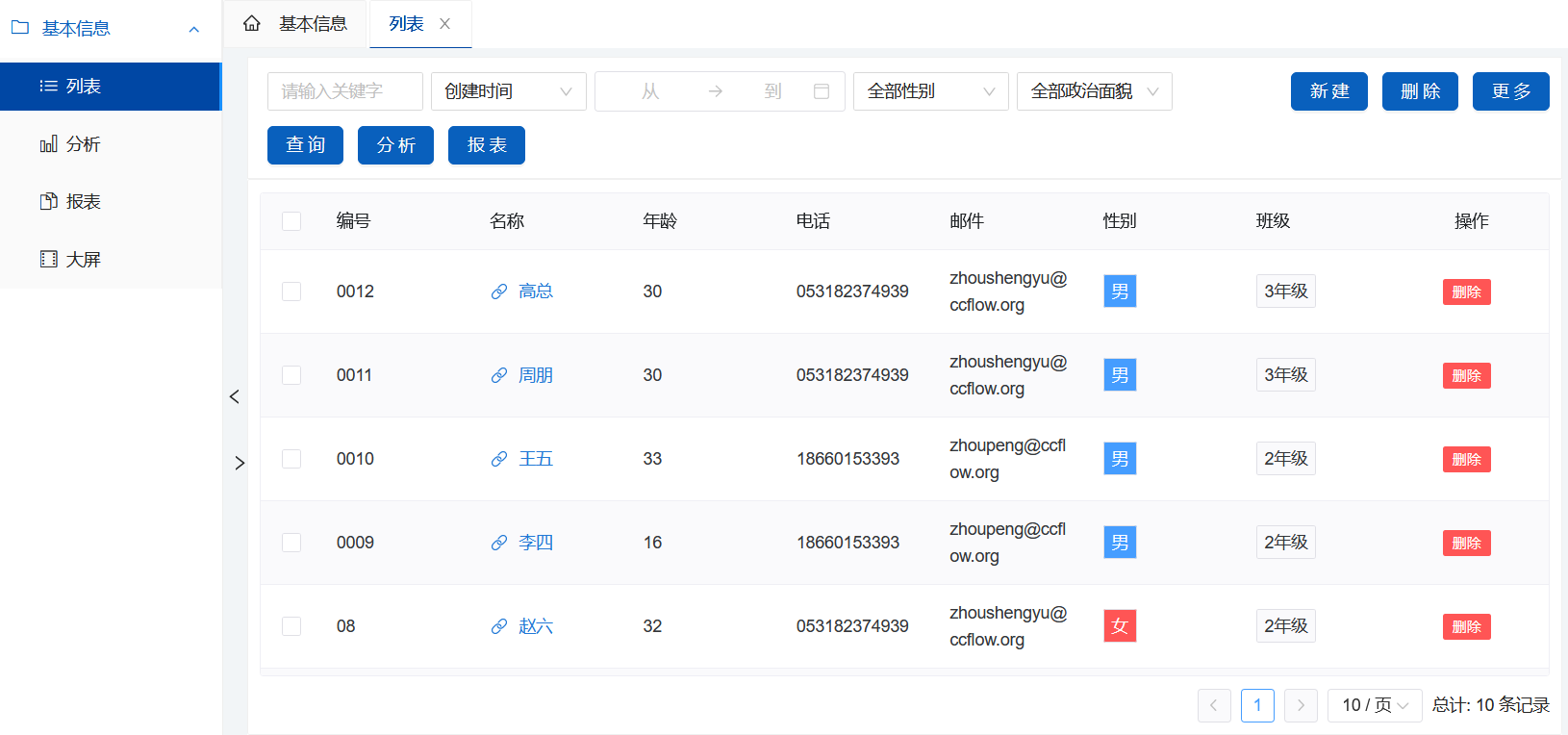
Task: Check the row 0012 checkbox
Action: 291,291
